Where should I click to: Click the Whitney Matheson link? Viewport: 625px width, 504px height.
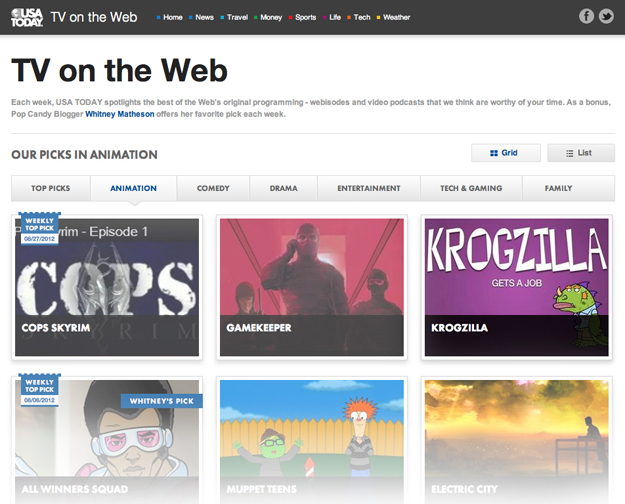pyautogui.click(x=120, y=115)
